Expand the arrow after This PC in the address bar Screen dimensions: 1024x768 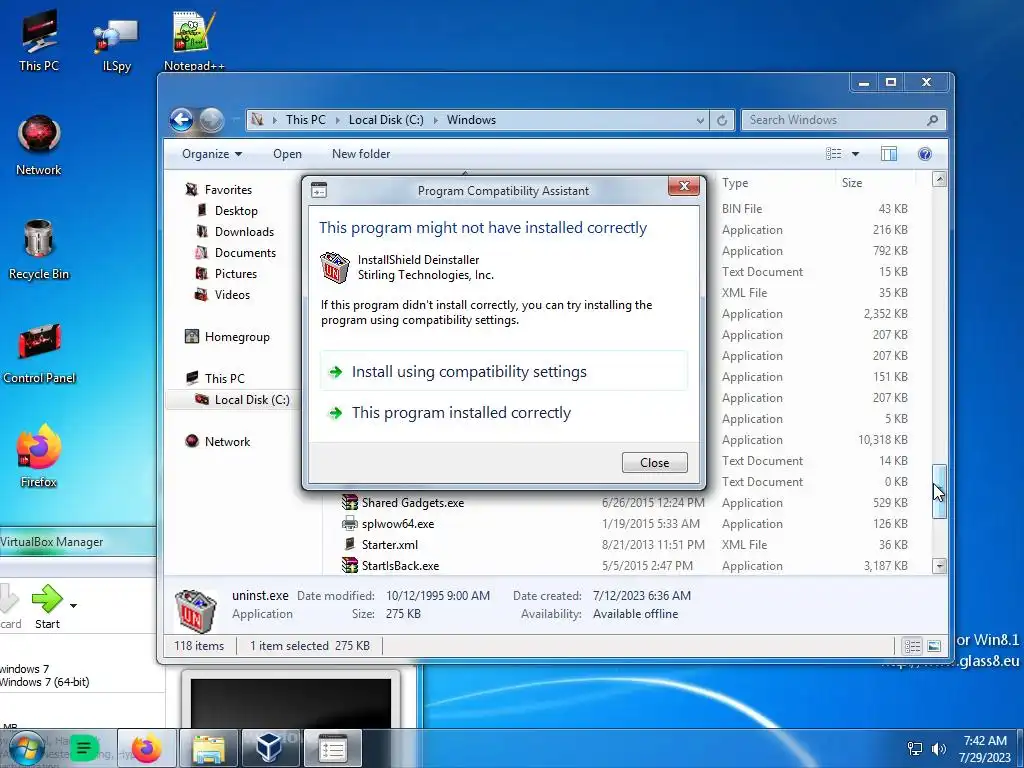pos(338,120)
